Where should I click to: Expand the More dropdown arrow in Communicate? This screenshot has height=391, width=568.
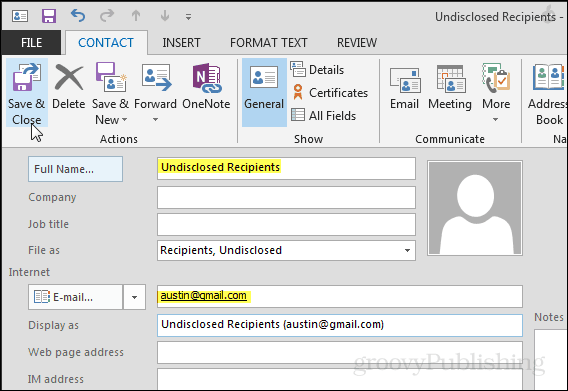pos(496,119)
